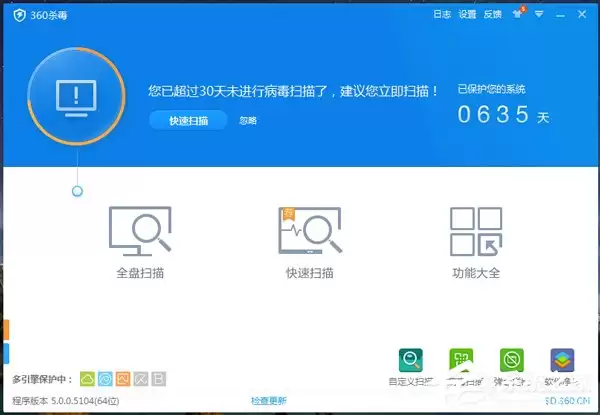This screenshot has width=600, height=415.
Task: Click the 360杀毒 shield logo
Action: click(x=20, y=15)
